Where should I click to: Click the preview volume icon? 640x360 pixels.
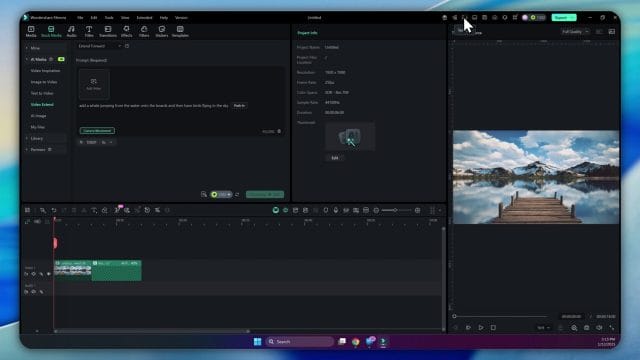(x=599, y=328)
